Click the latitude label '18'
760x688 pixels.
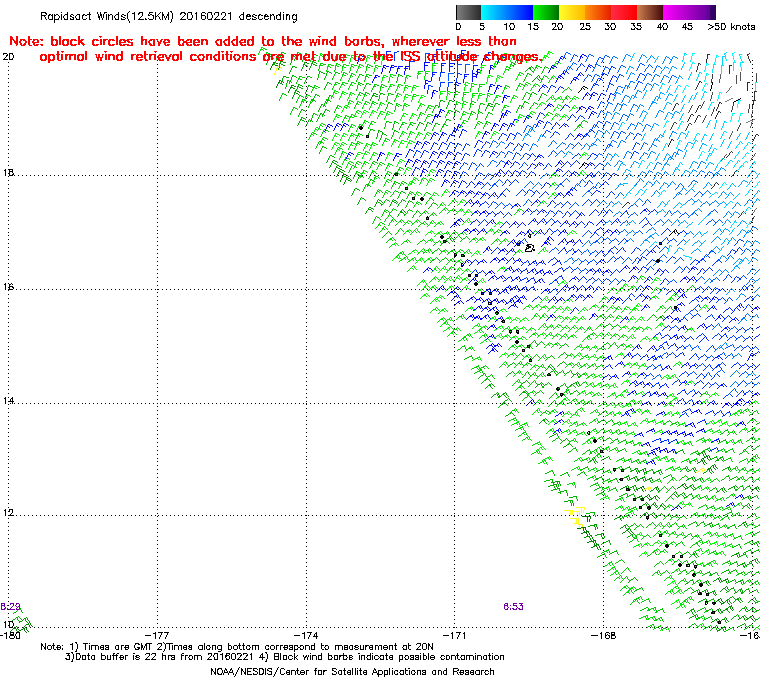point(8,173)
